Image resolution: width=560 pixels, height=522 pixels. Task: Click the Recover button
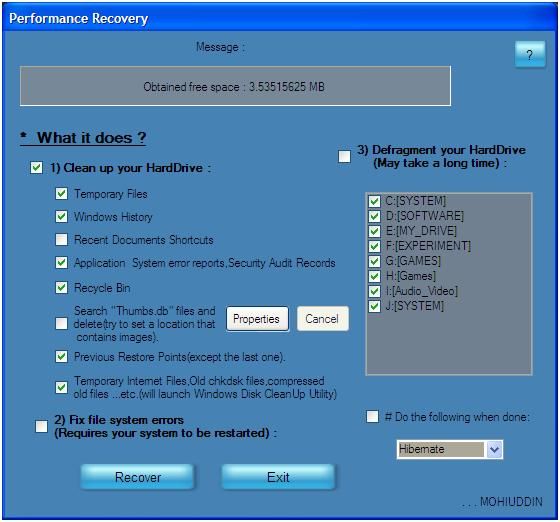click(x=138, y=477)
